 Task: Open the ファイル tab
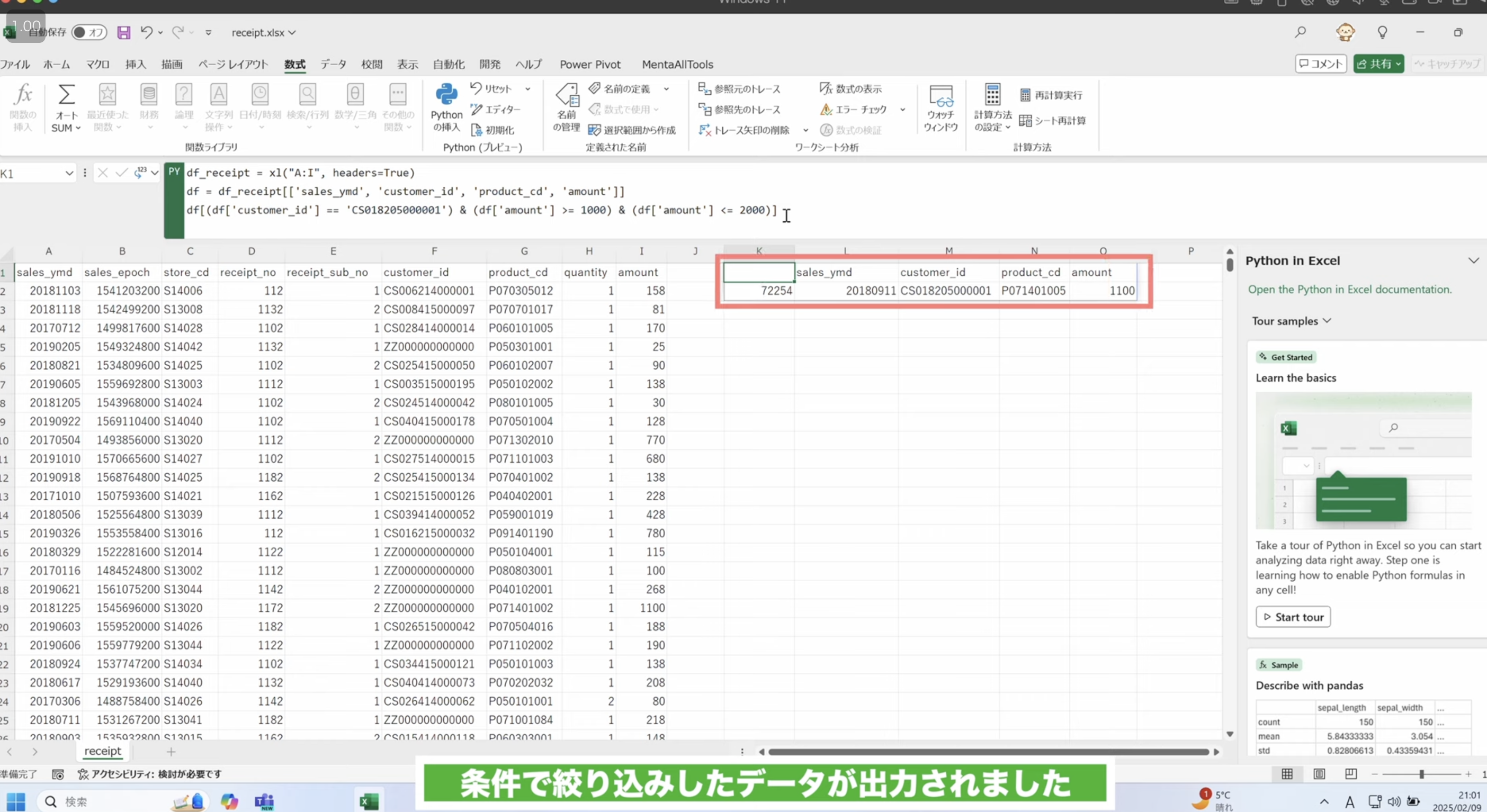pos(15,64)
